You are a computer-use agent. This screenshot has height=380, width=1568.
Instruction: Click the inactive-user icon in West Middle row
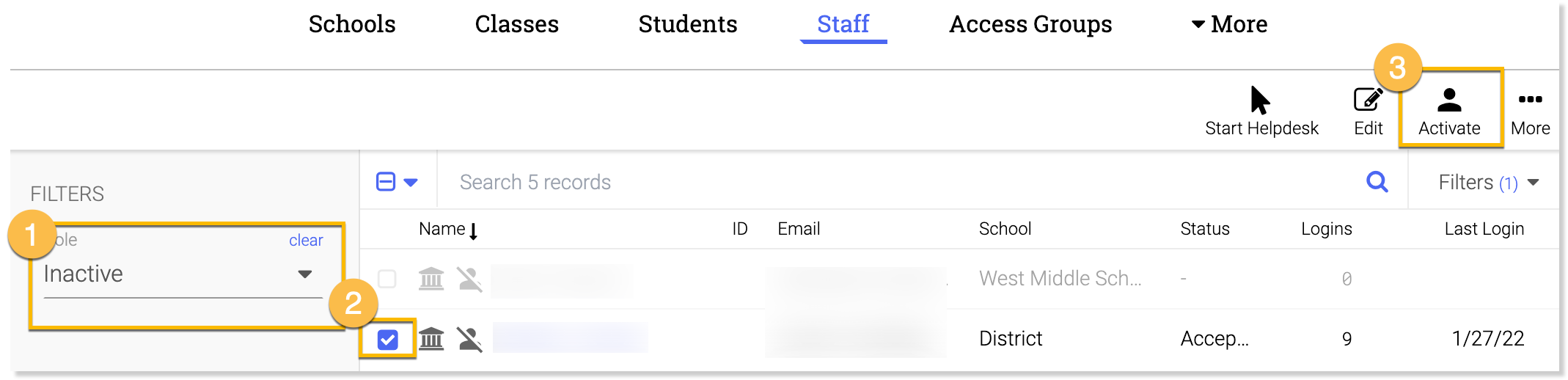[x=469, y=279]
